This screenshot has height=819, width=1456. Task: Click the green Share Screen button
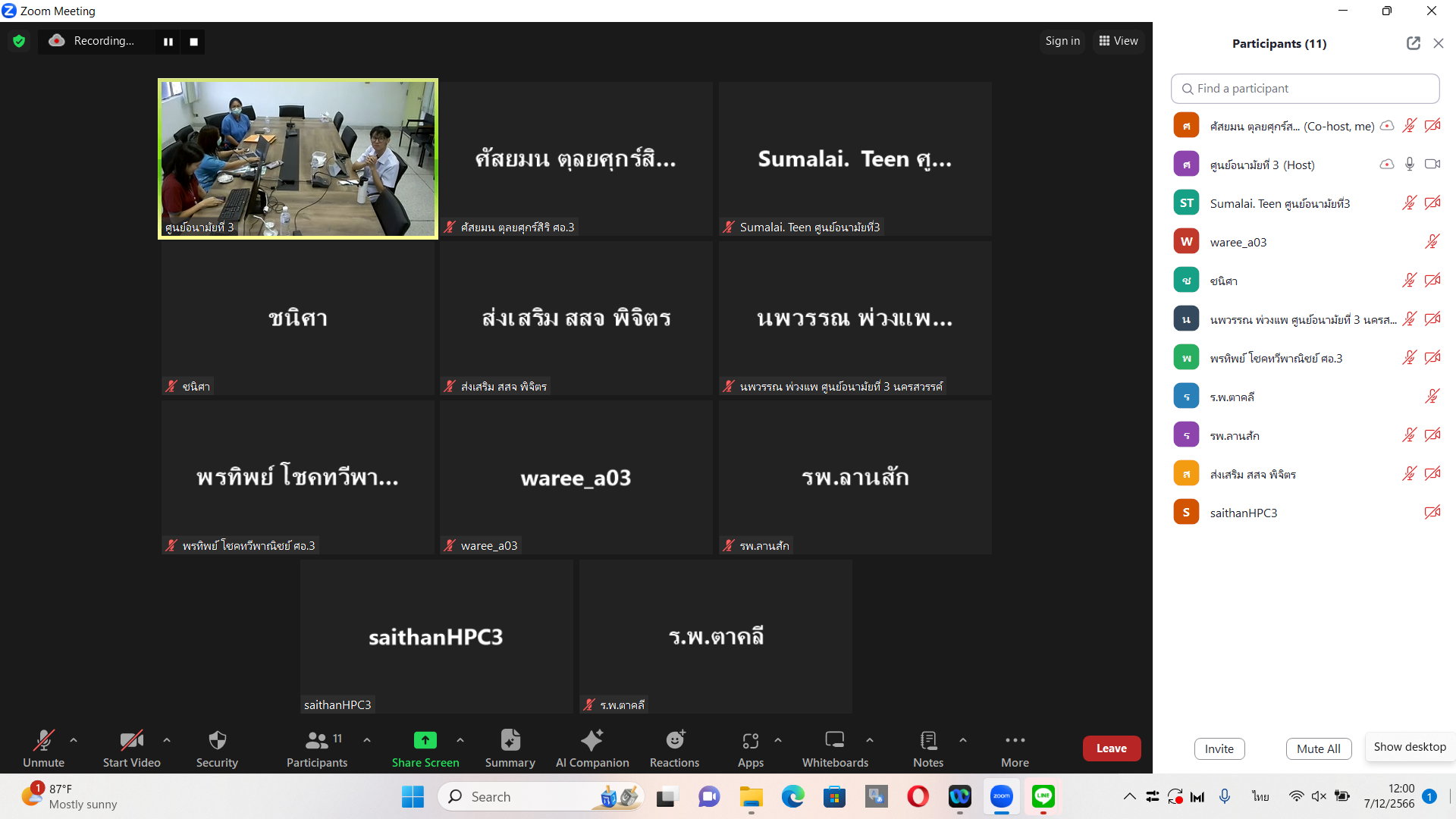tap(425, 748)
